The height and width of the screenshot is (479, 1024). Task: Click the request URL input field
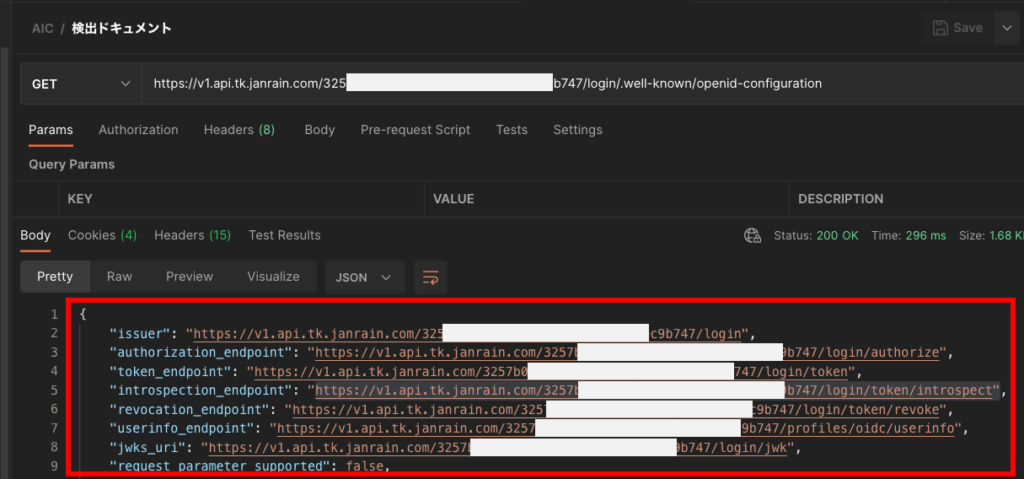pos(580,84)
